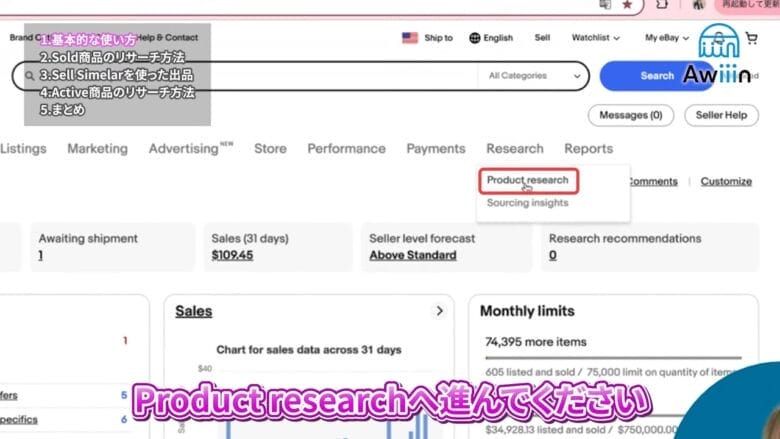The width and height of the screenshot is (780, 439).
Task: Click the browser bookmark star icon
Action: tap(627, 5)
